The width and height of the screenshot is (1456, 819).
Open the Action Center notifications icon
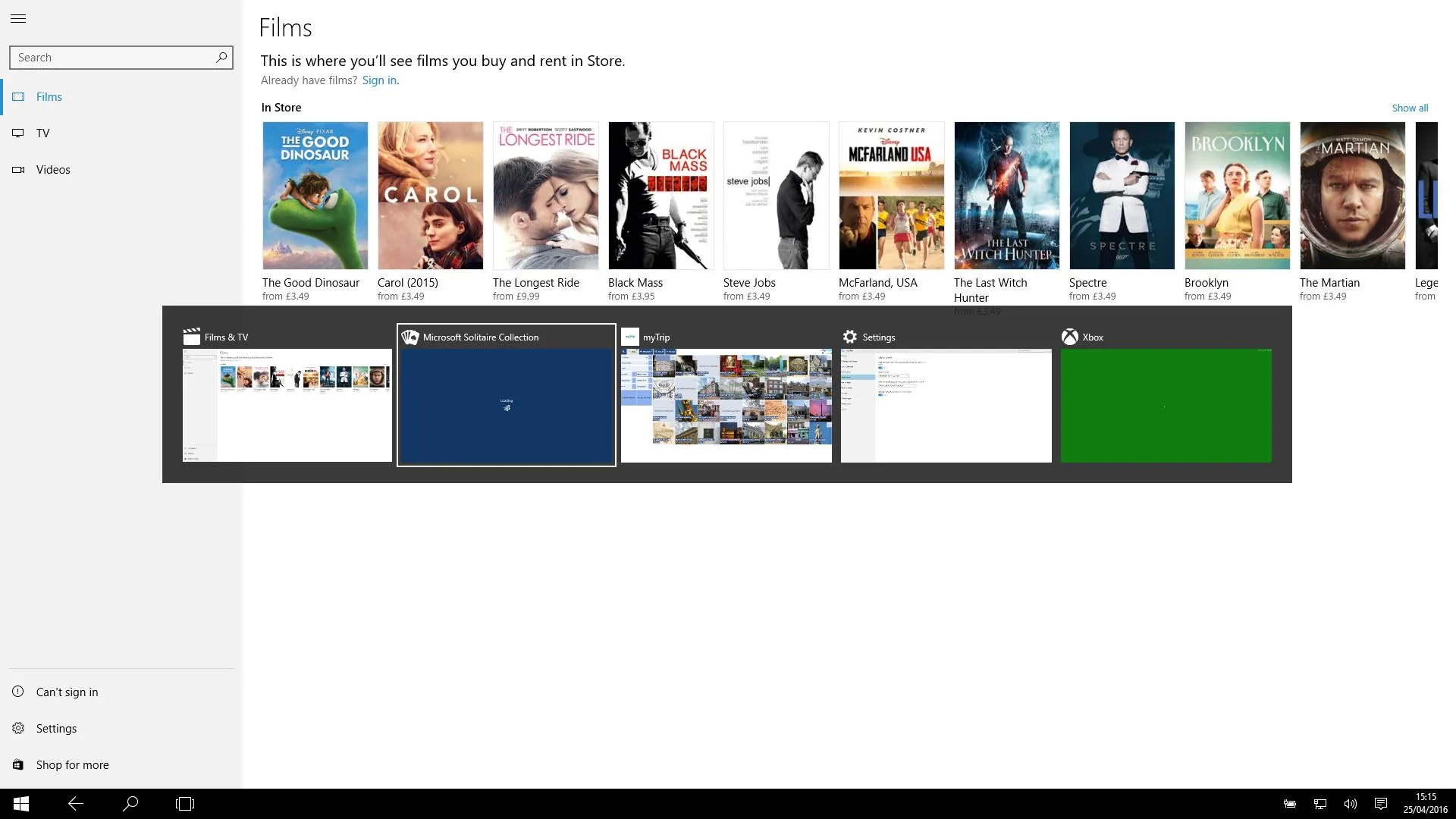pos(1381,804)
